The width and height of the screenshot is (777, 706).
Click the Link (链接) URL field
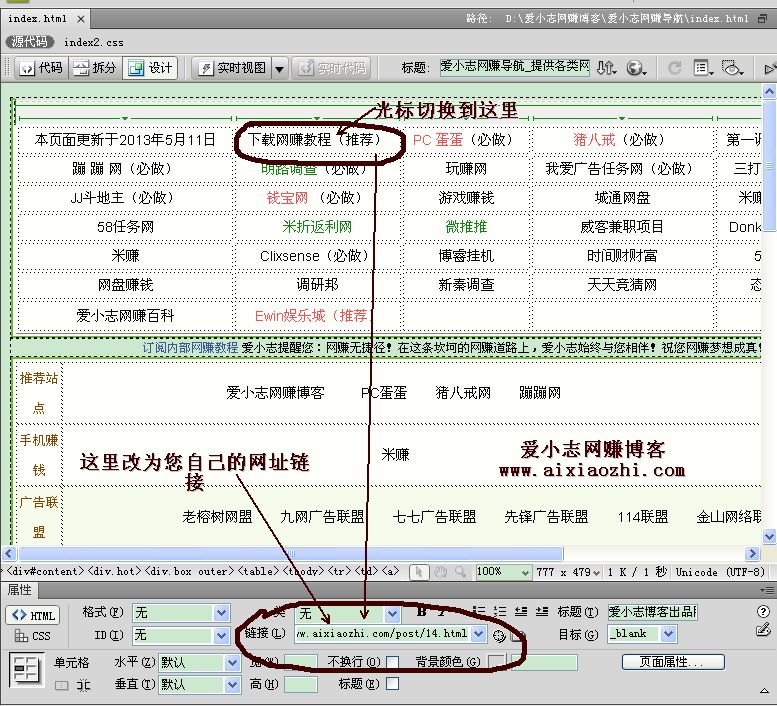383,634
